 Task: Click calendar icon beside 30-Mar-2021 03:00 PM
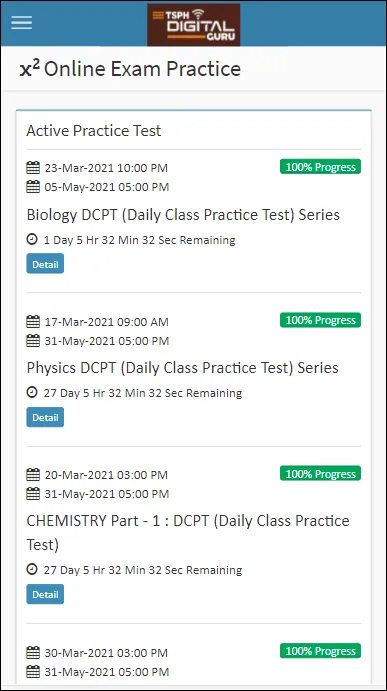[x=33, y=653]
